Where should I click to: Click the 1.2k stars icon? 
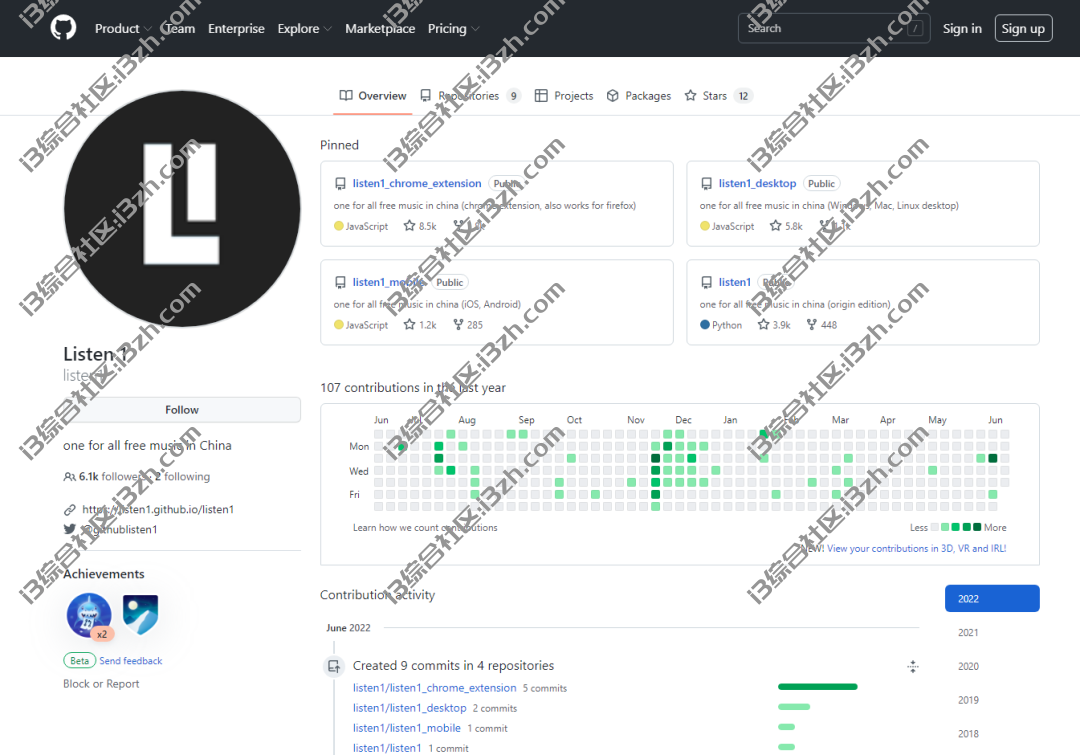click(409, 324)
